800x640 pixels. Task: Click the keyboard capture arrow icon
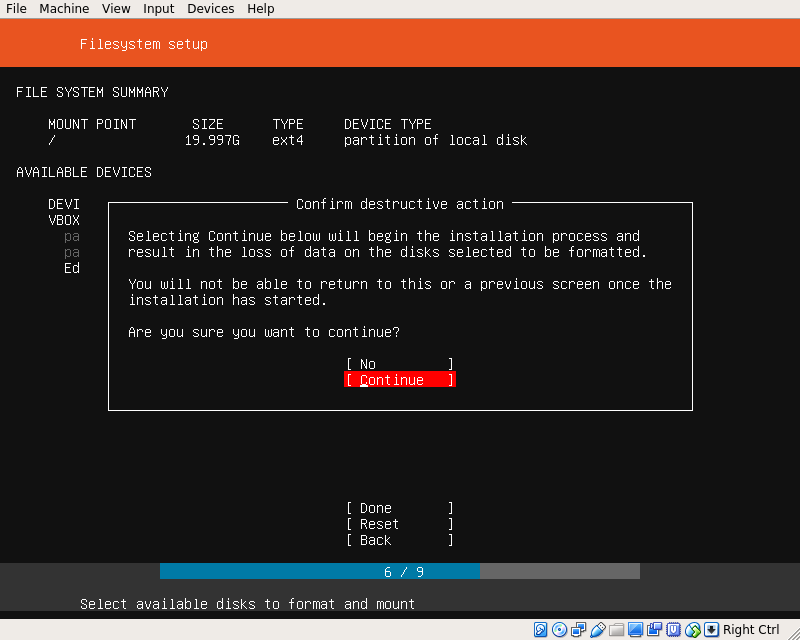(711, 630)
